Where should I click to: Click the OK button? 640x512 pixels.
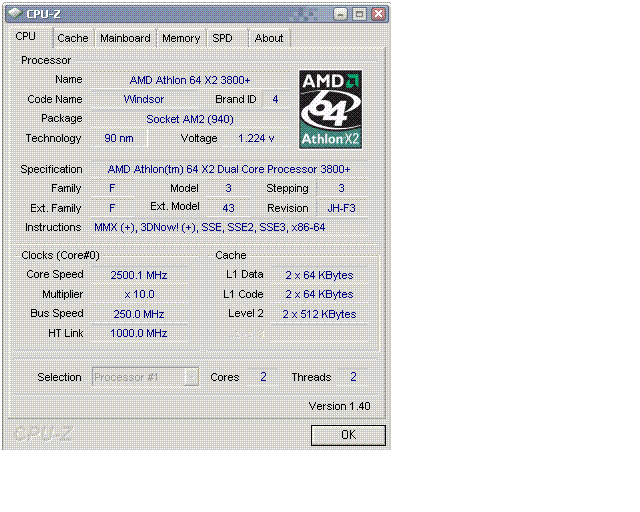tap(348, 435)
